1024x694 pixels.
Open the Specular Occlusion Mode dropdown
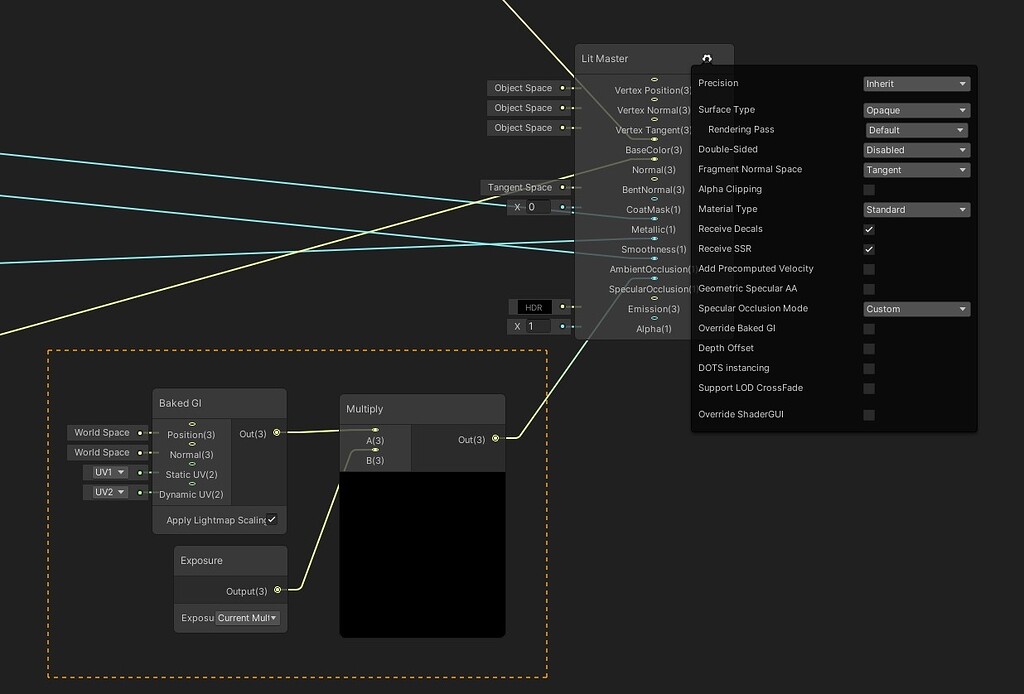tap(915, 309)
